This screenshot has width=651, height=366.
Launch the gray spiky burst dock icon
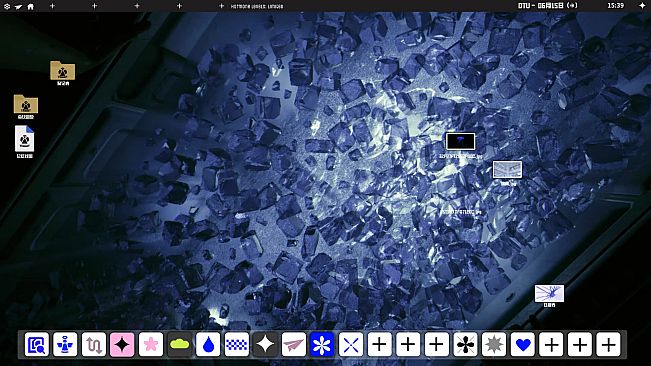(x=494, y=344)
